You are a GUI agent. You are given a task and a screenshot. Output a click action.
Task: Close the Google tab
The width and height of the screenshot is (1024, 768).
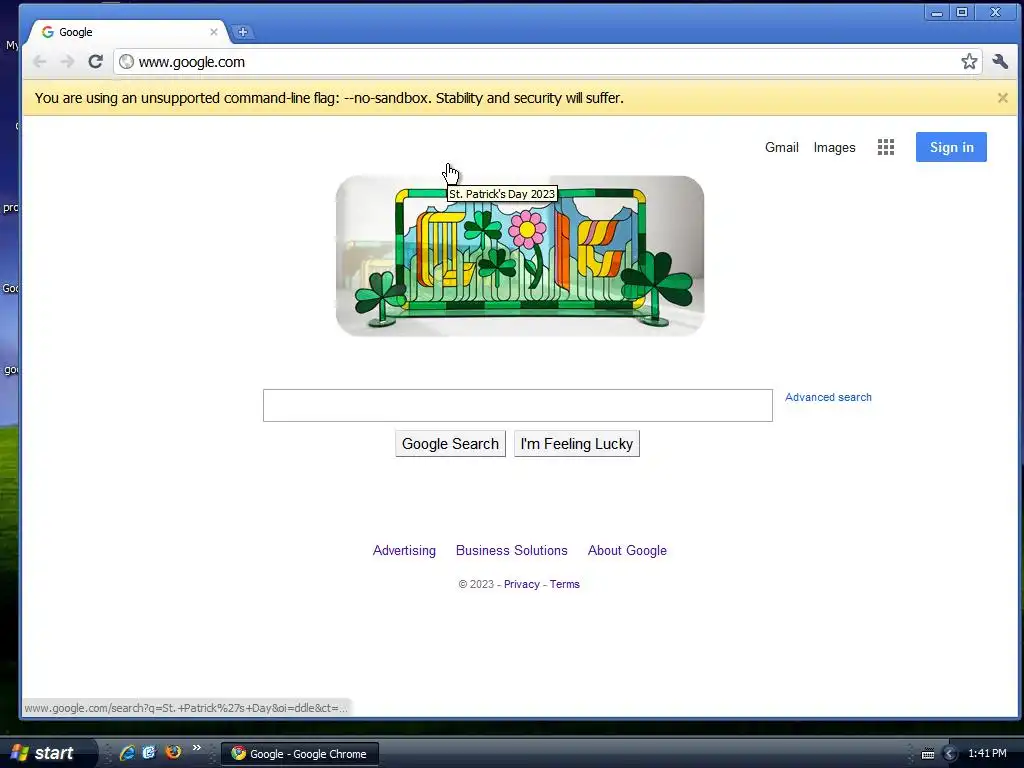[214, 31]
